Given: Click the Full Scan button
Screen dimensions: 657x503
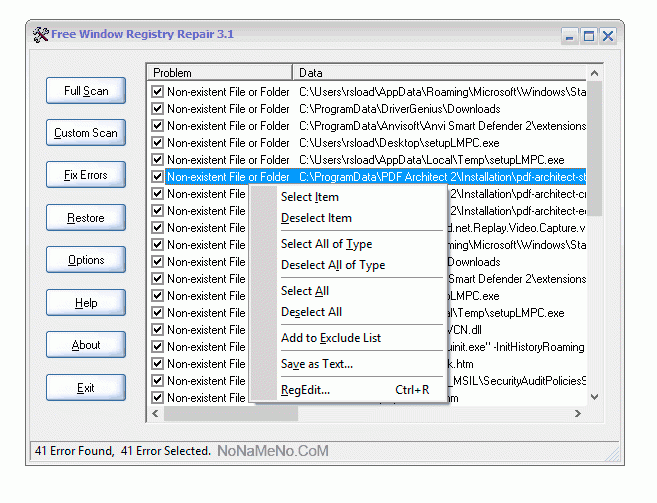Looking at the screenshot, I should (x=86, y=91).
